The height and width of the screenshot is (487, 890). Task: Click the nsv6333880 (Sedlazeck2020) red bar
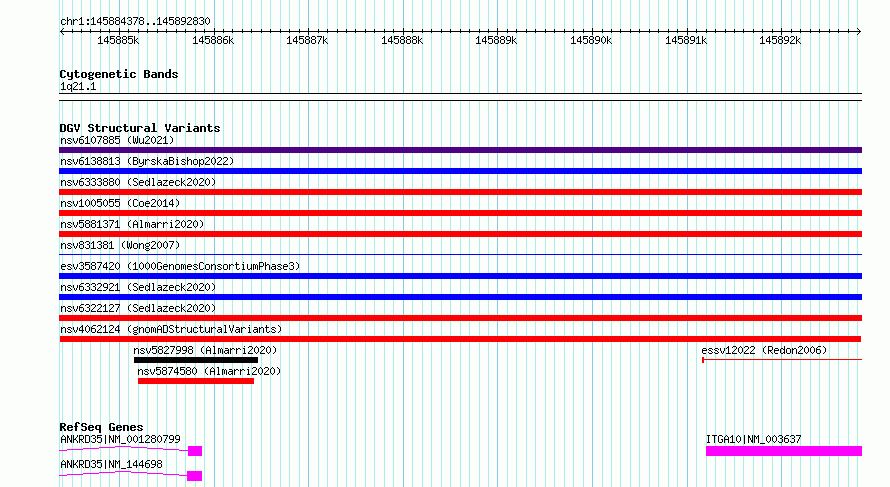point(460,192)
